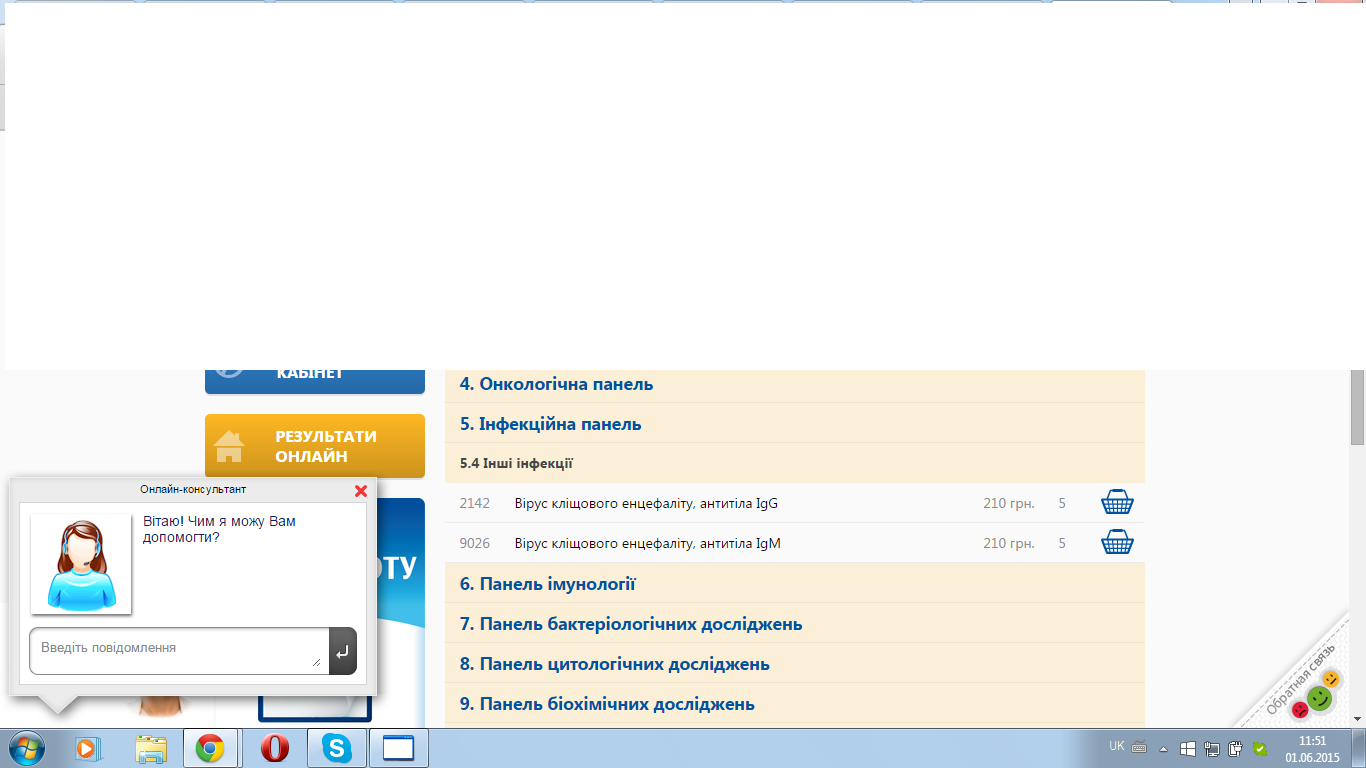This screenshot has height=768, width=1366.
Task: Click the Результати онлайн button
Action: click(x=315, y=446)
